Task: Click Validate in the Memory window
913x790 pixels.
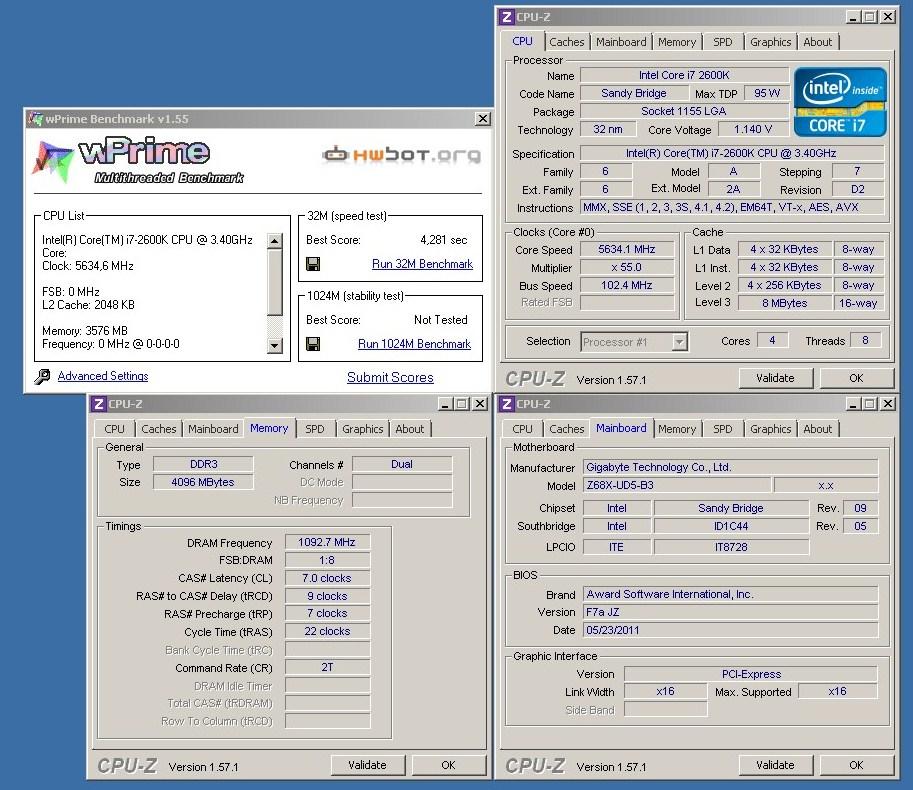Action: [x=367, y=765]
